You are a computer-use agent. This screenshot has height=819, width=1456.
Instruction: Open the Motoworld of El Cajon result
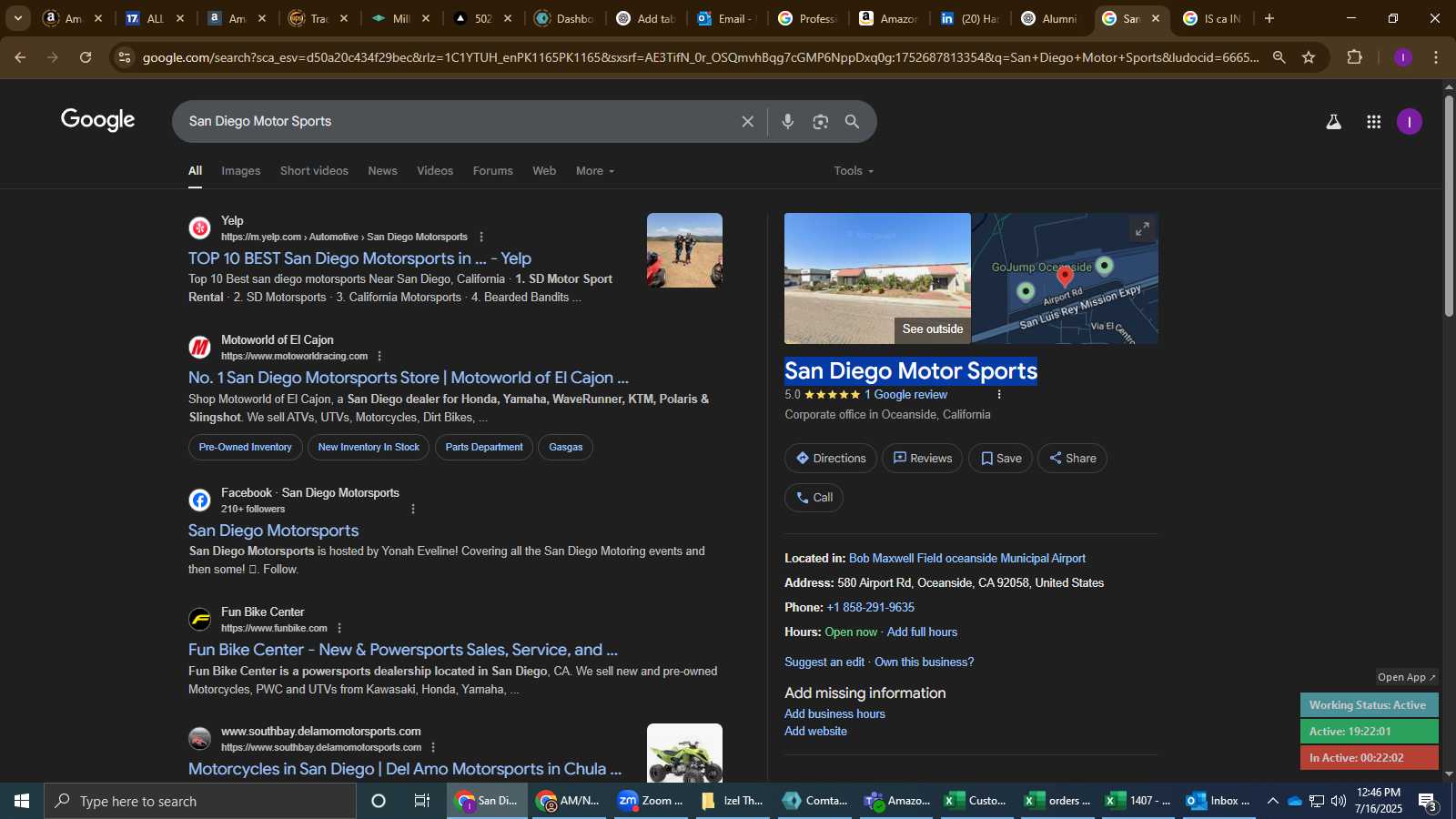click(408, 378)
